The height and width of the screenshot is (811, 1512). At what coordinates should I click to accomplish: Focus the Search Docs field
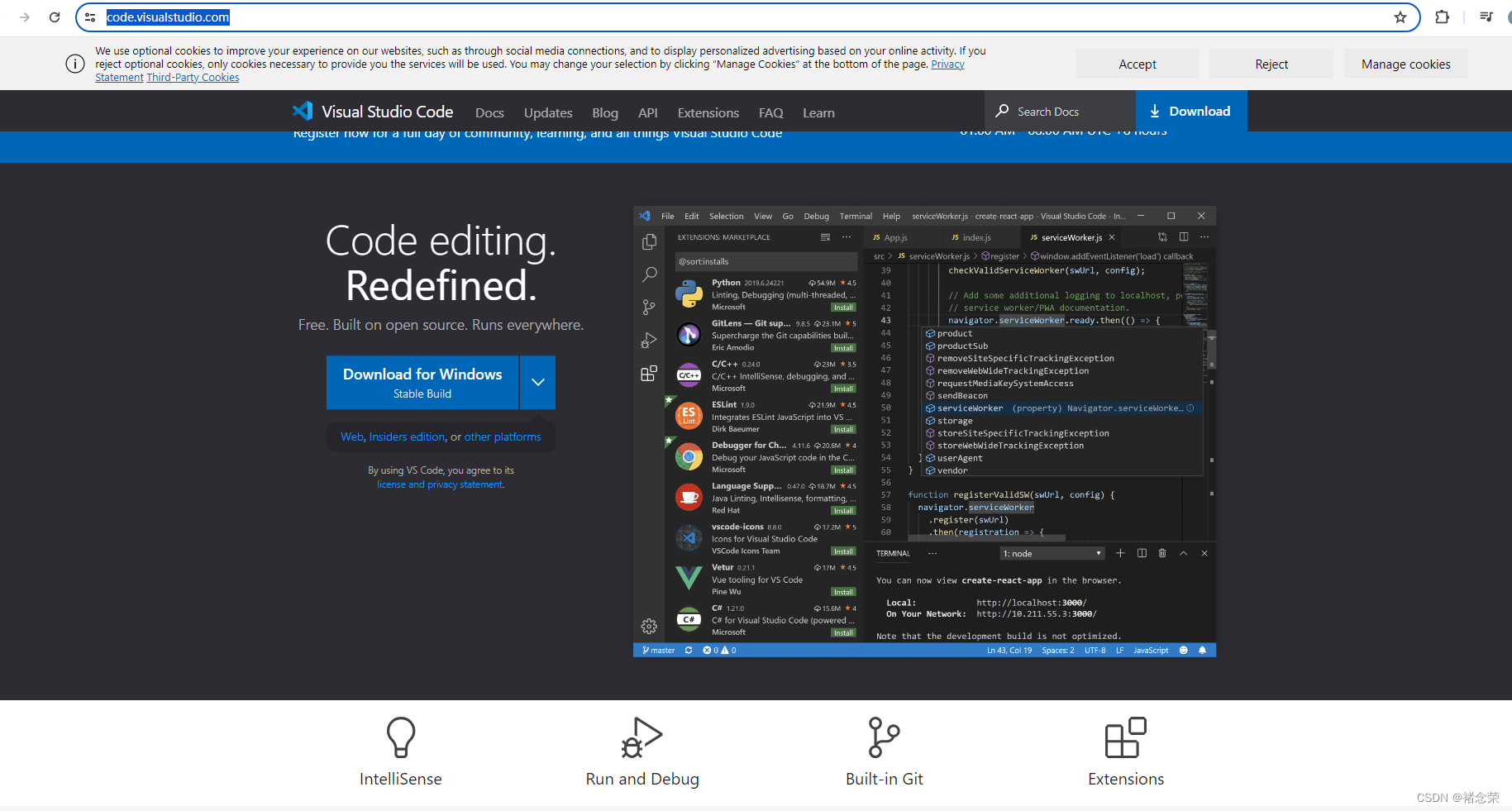[1061, 111]
